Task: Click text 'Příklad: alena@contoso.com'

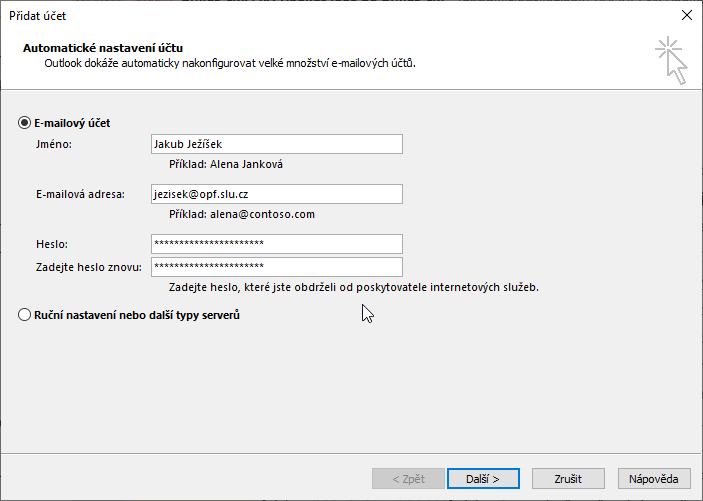Action: tap(242, 214)
